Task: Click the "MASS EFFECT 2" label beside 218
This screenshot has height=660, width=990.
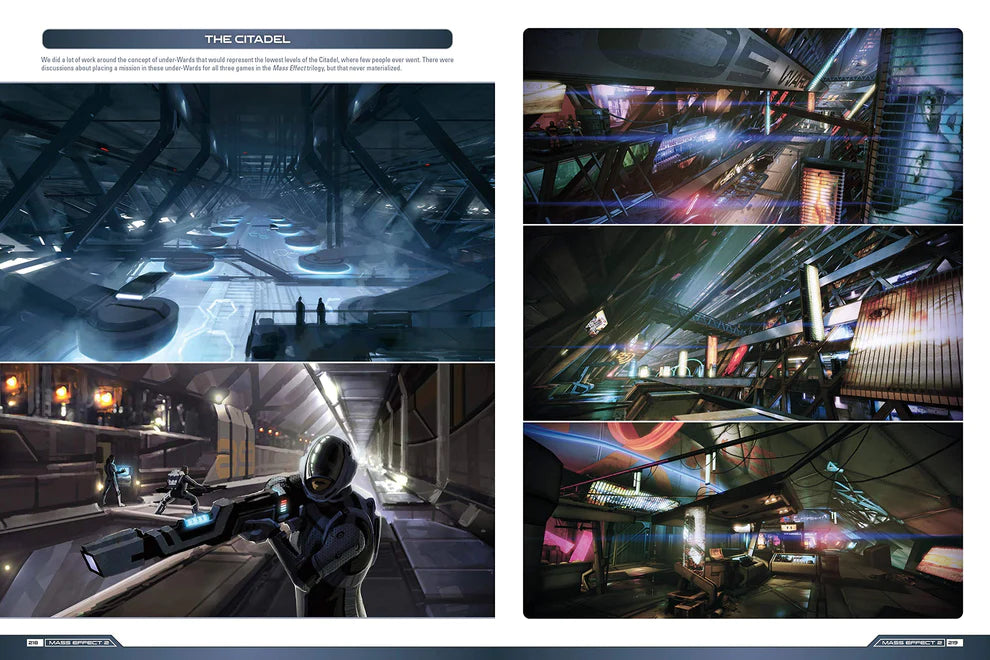Action: coord(80,642)
